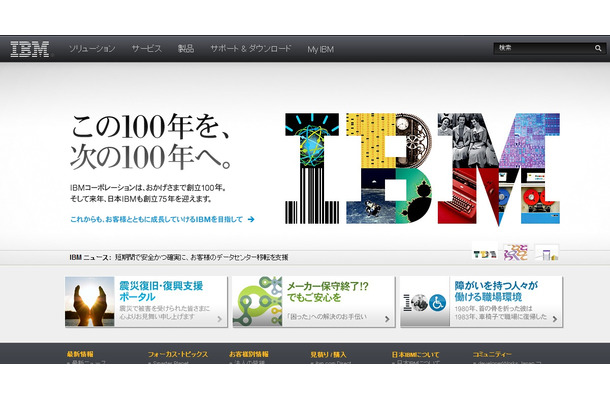Select the IBM collage carousel thumbnail
610x400 pixels.
pyautogui.click(x=485, y=253)
